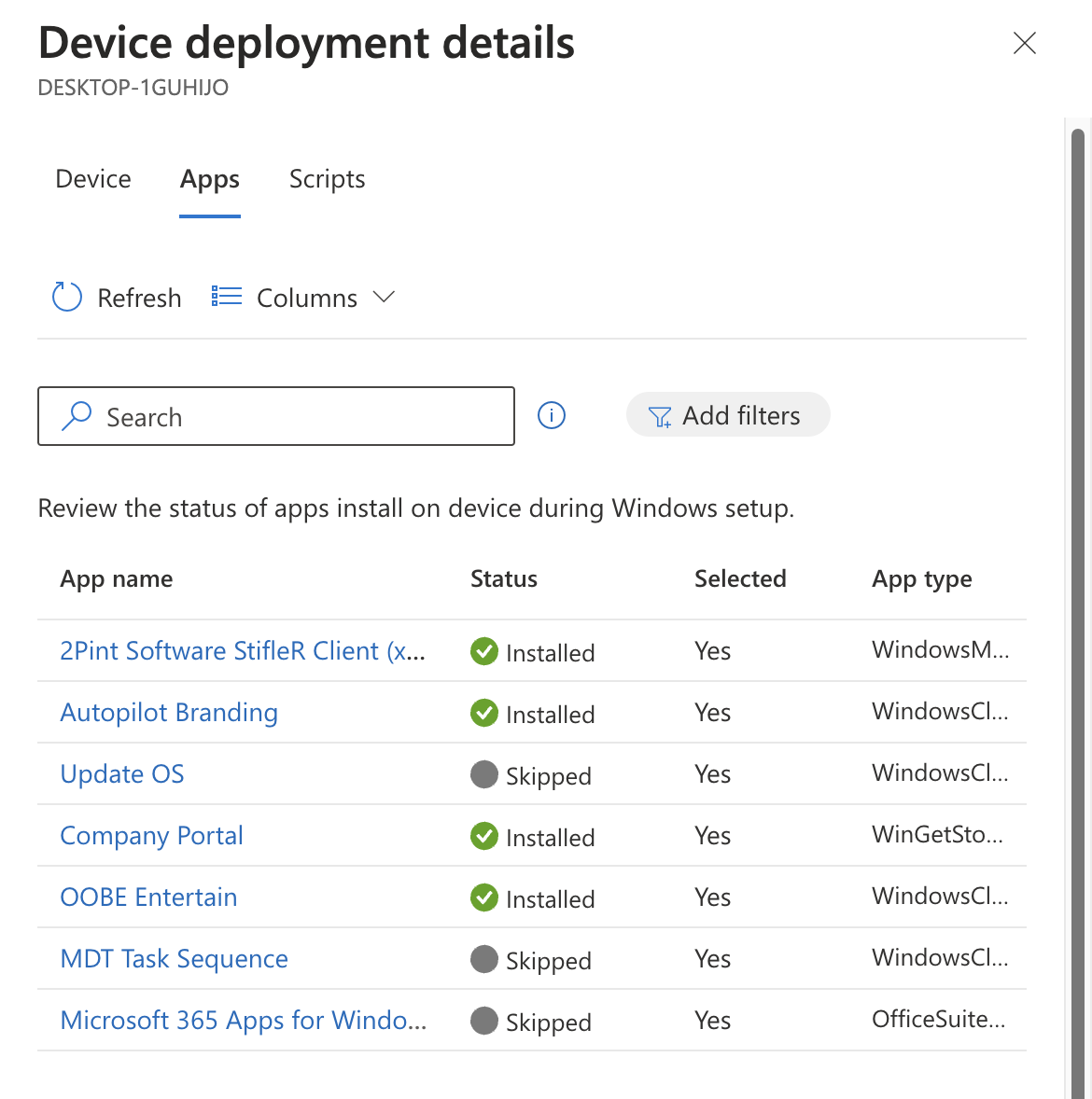Open Company Portal app details

coord(151,836)
